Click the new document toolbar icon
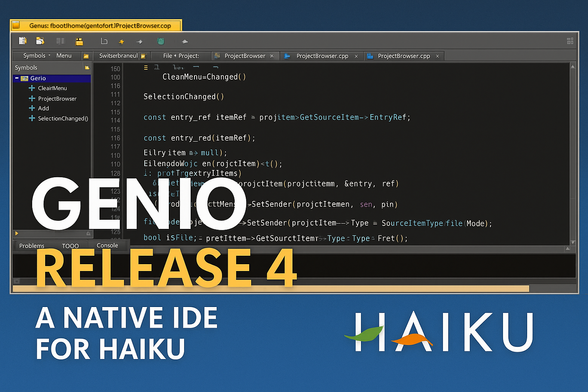The image size is (588, 392). click(22, 41)
